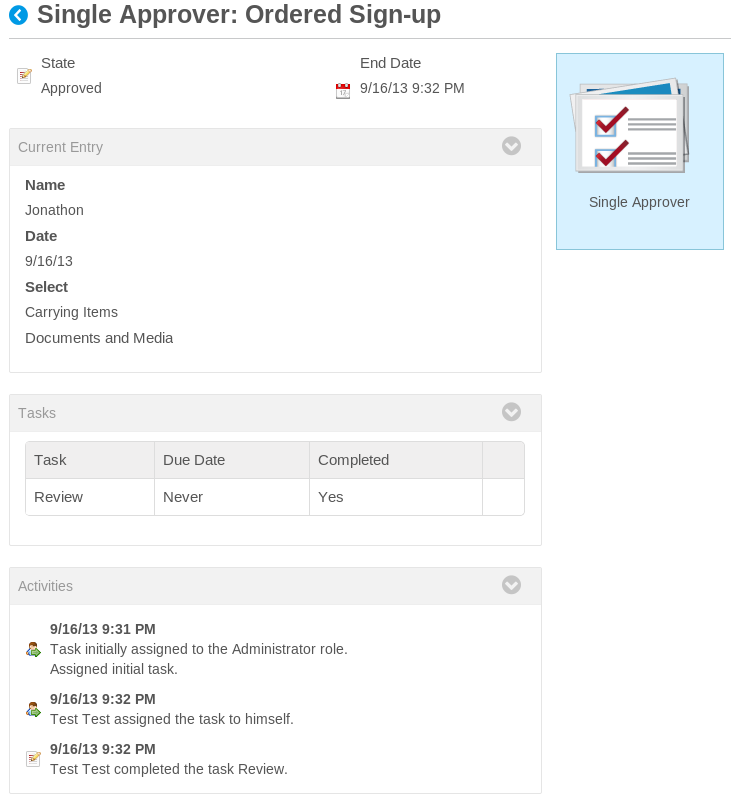Viewport: 731px width, 800px height.
Task: Click icon beside 'assigned the task to himself'
Action: (33, 709)
